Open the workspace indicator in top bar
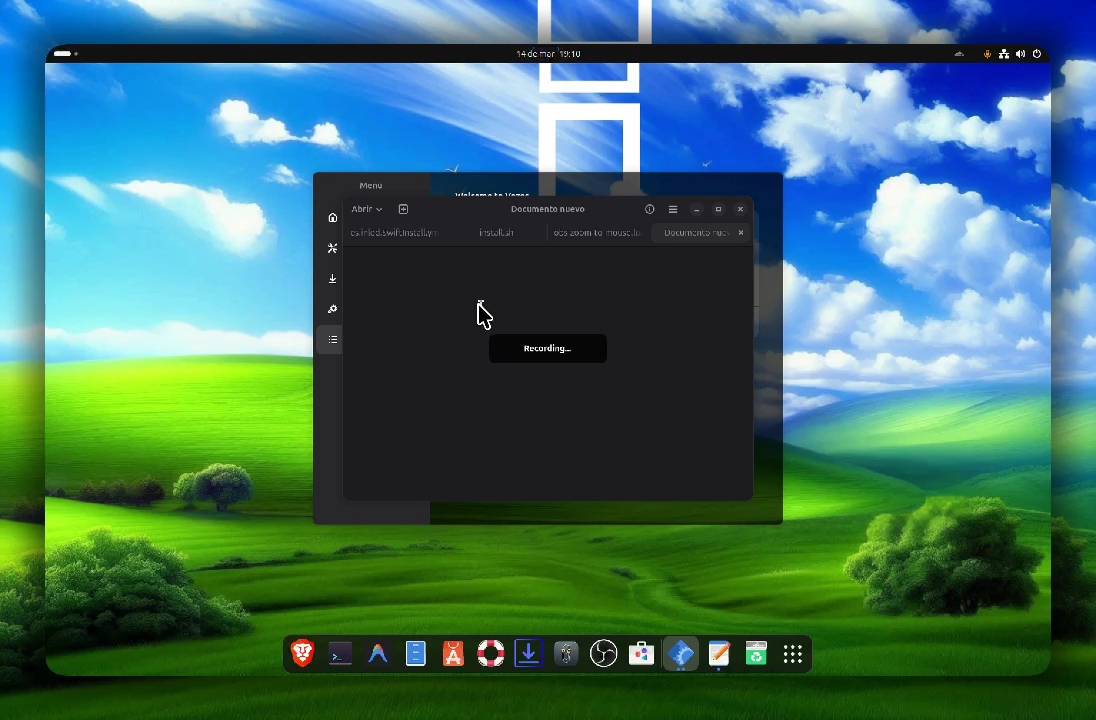Viewport: 1096px width, 720px height. click(66, 54)
